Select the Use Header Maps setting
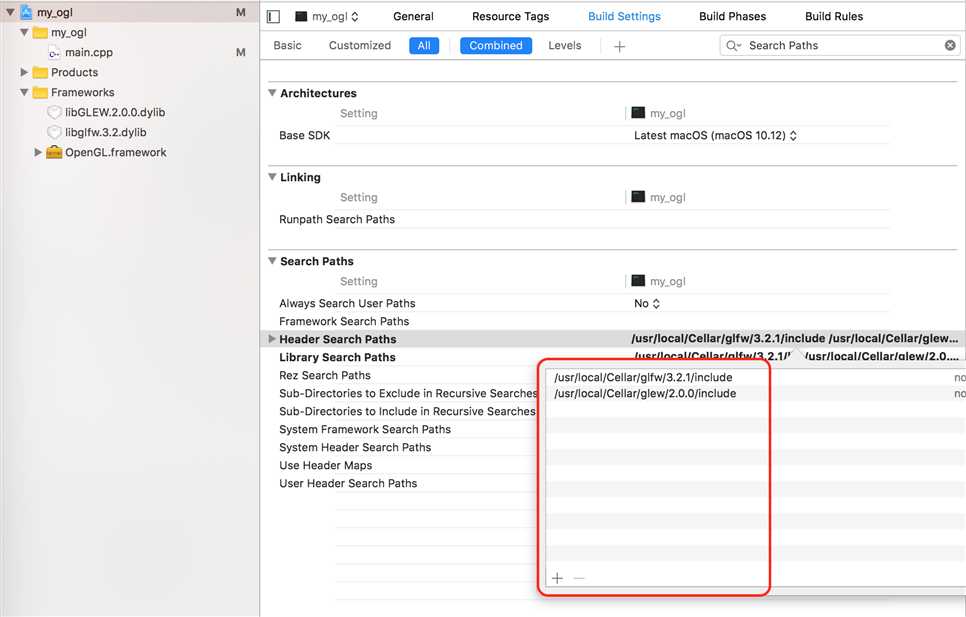966x617 pixels. pyautogui.click(x=325, y=466)
